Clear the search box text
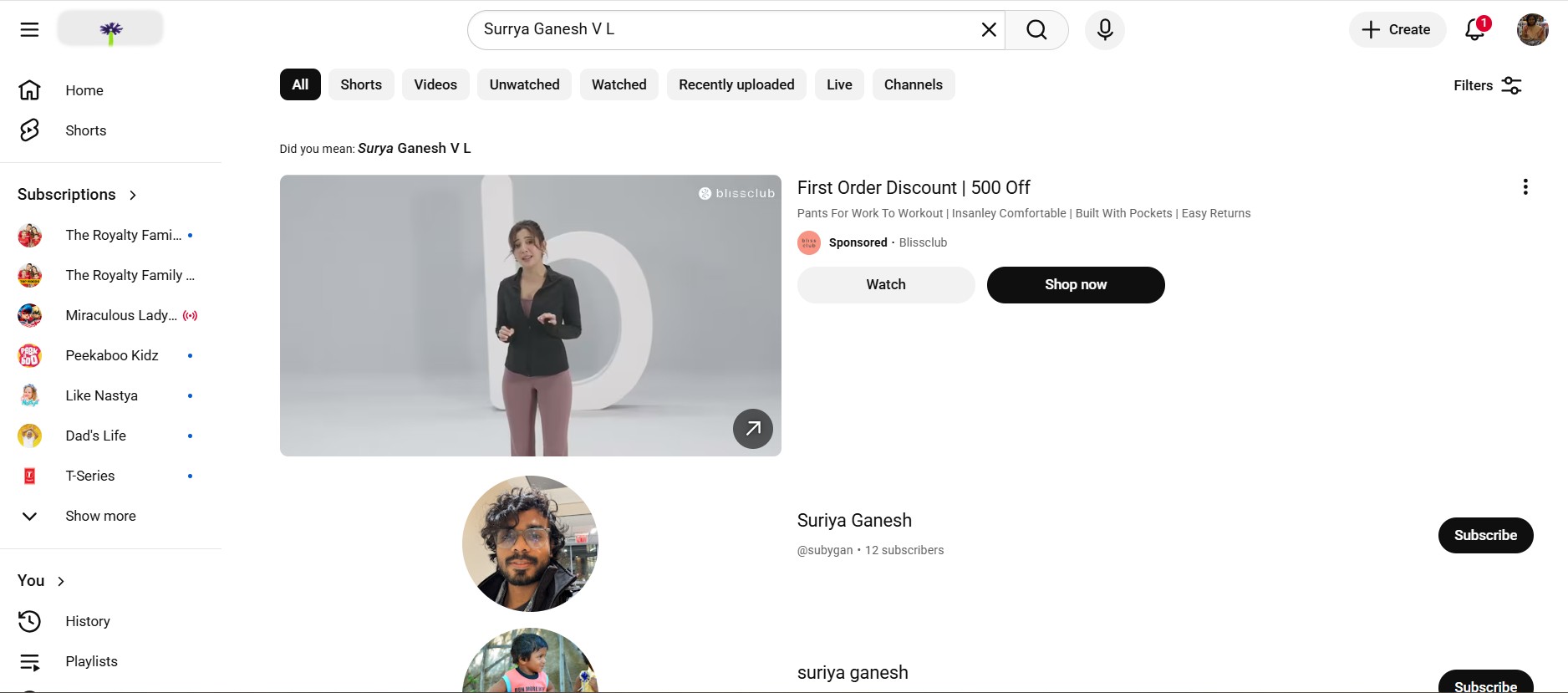 point(989,30)
